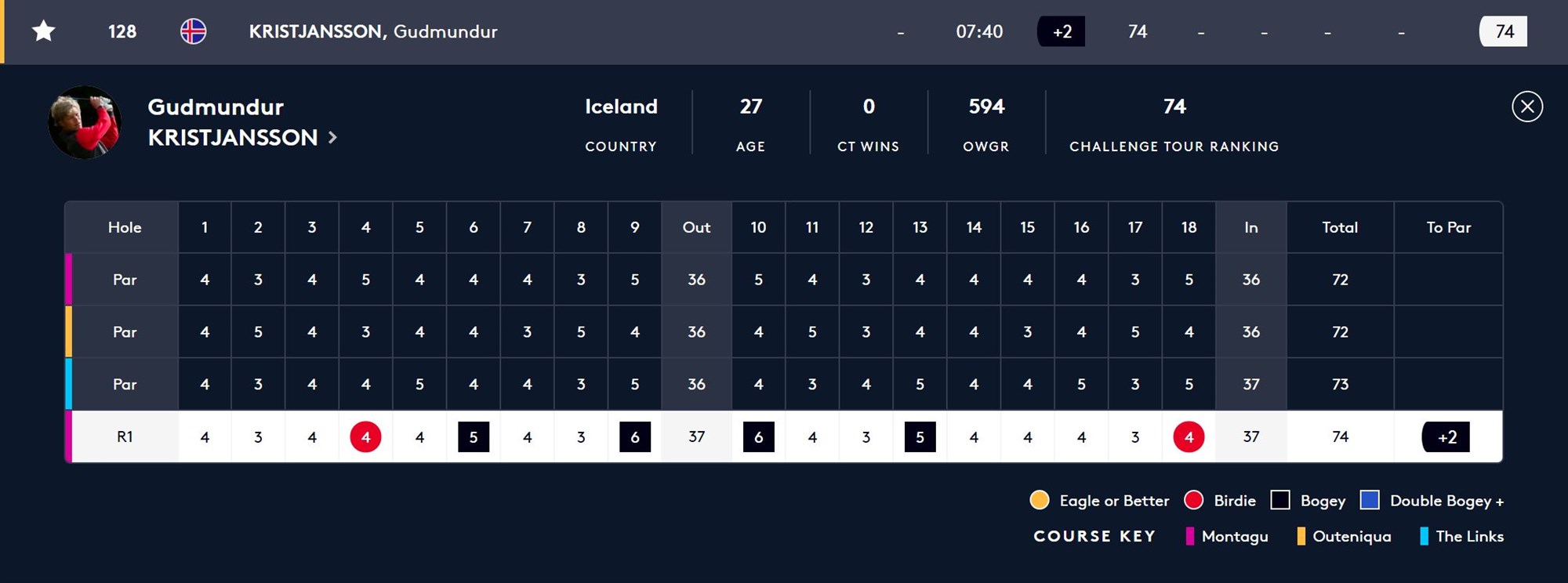Click the blue Double Bogey legend square

click(x=1370, y=500)
